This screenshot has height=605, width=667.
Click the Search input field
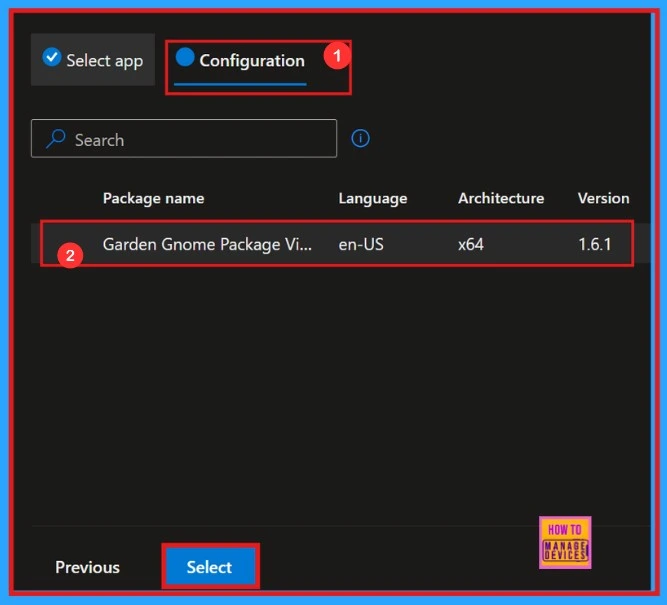click(x=184, y=139)
